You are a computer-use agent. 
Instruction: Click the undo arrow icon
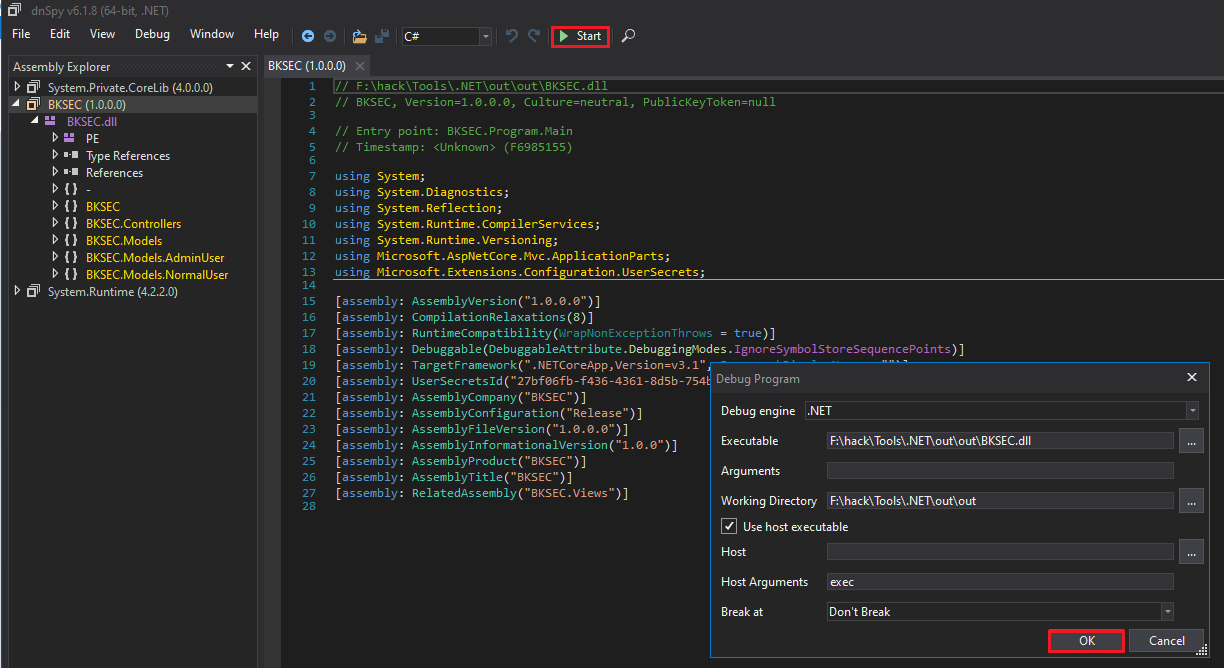click(x=512, y=36)
